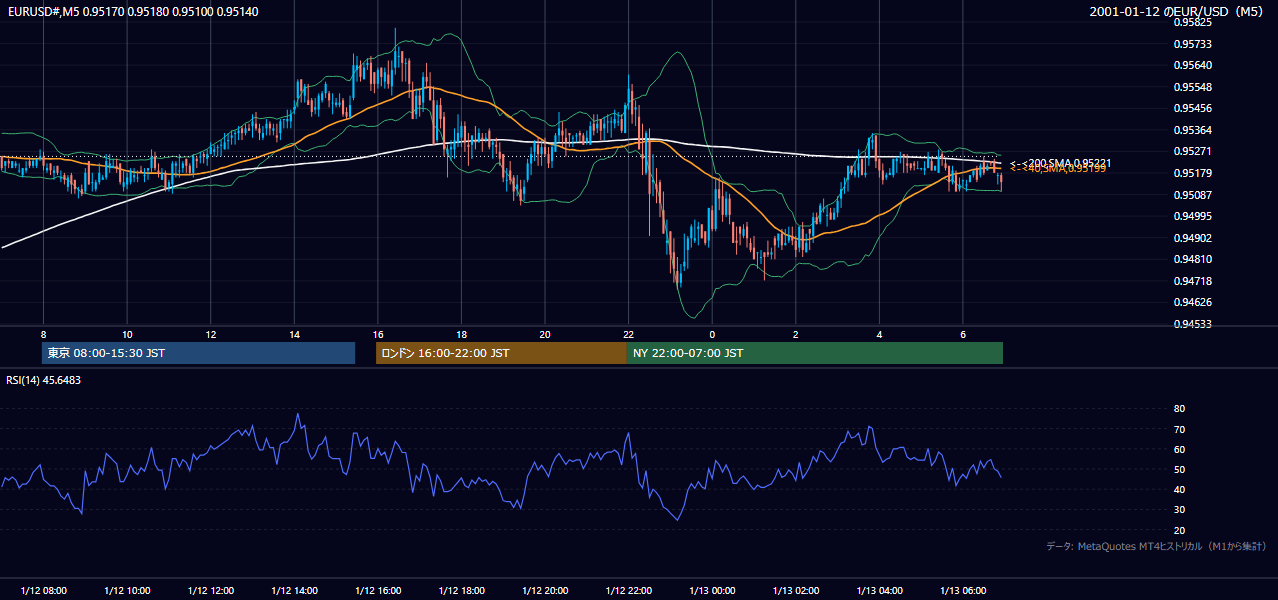
Task: Click the price axis value 0.95548
Action: pyautogui.click(x=1192, y=87)
